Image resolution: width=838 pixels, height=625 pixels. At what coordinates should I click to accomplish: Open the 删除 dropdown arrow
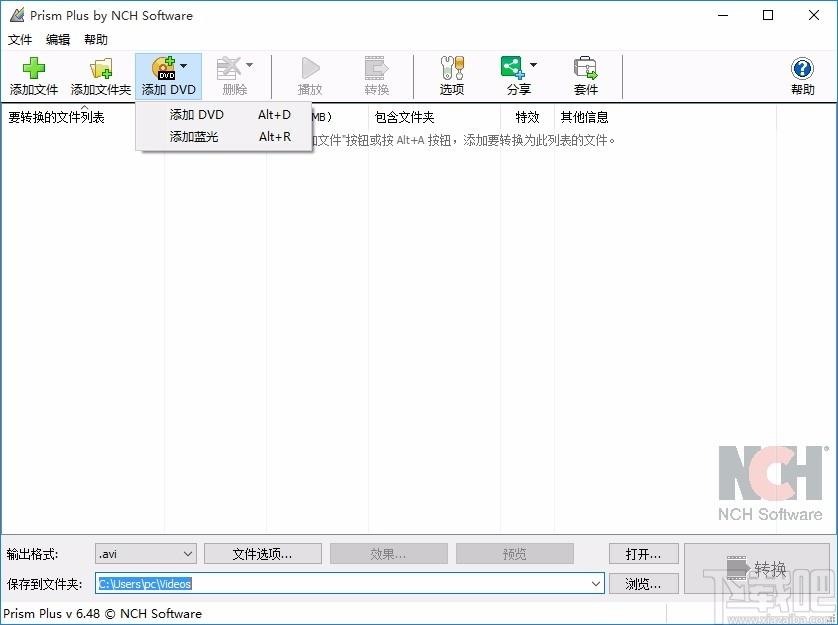coord(249,66)
